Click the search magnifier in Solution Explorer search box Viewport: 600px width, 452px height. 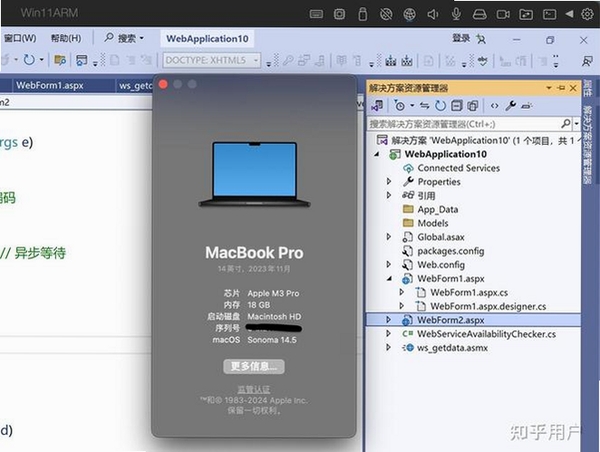coord(566,124)
